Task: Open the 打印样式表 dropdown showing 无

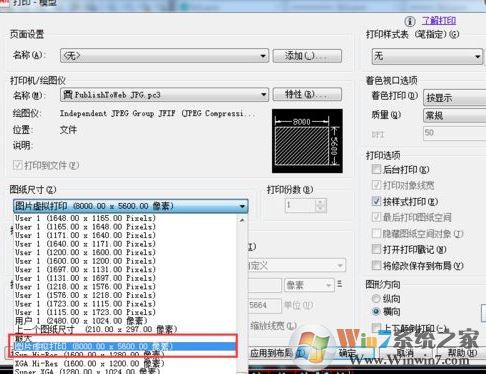Action: [x=427, y=56]
